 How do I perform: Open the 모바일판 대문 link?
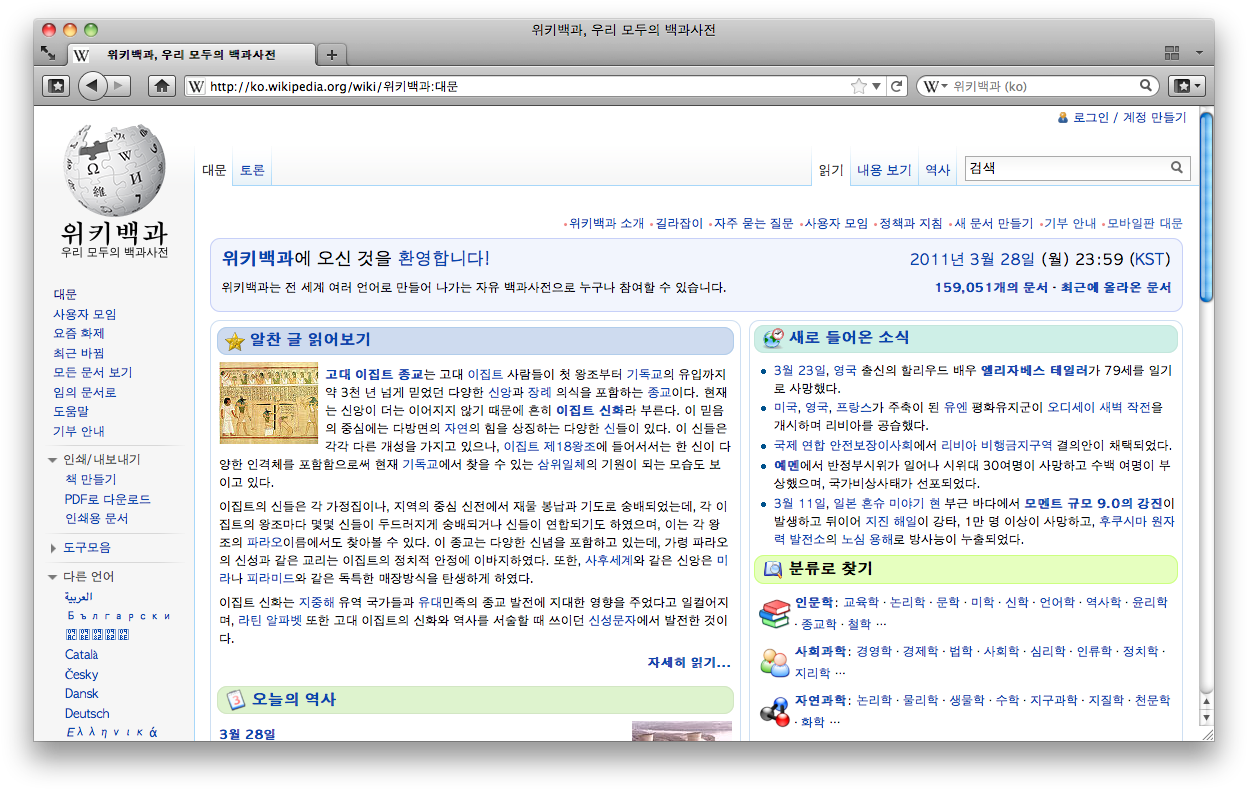pos(1144,223)
